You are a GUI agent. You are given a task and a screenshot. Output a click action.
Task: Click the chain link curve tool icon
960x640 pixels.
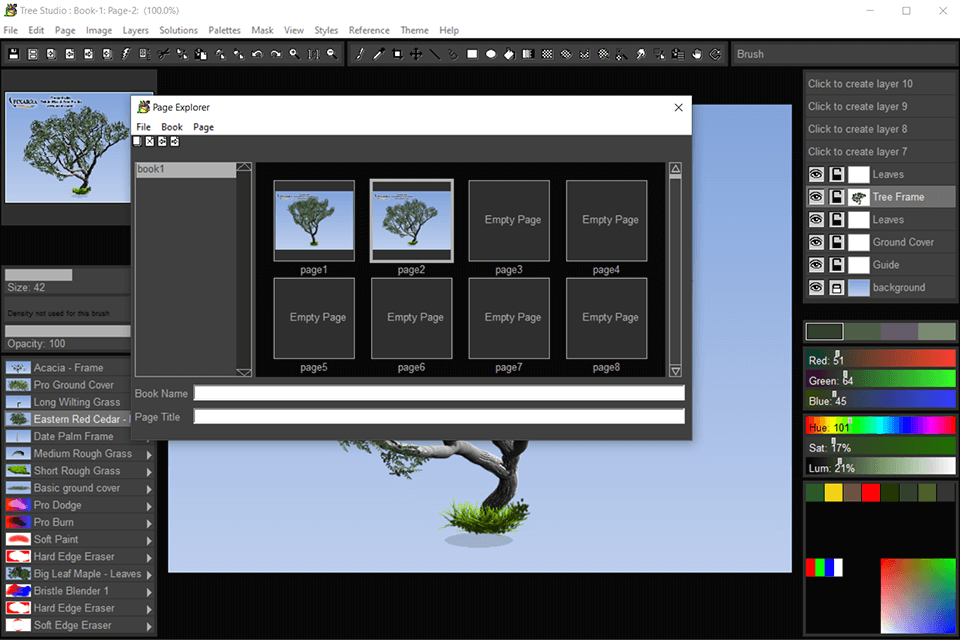453,54
